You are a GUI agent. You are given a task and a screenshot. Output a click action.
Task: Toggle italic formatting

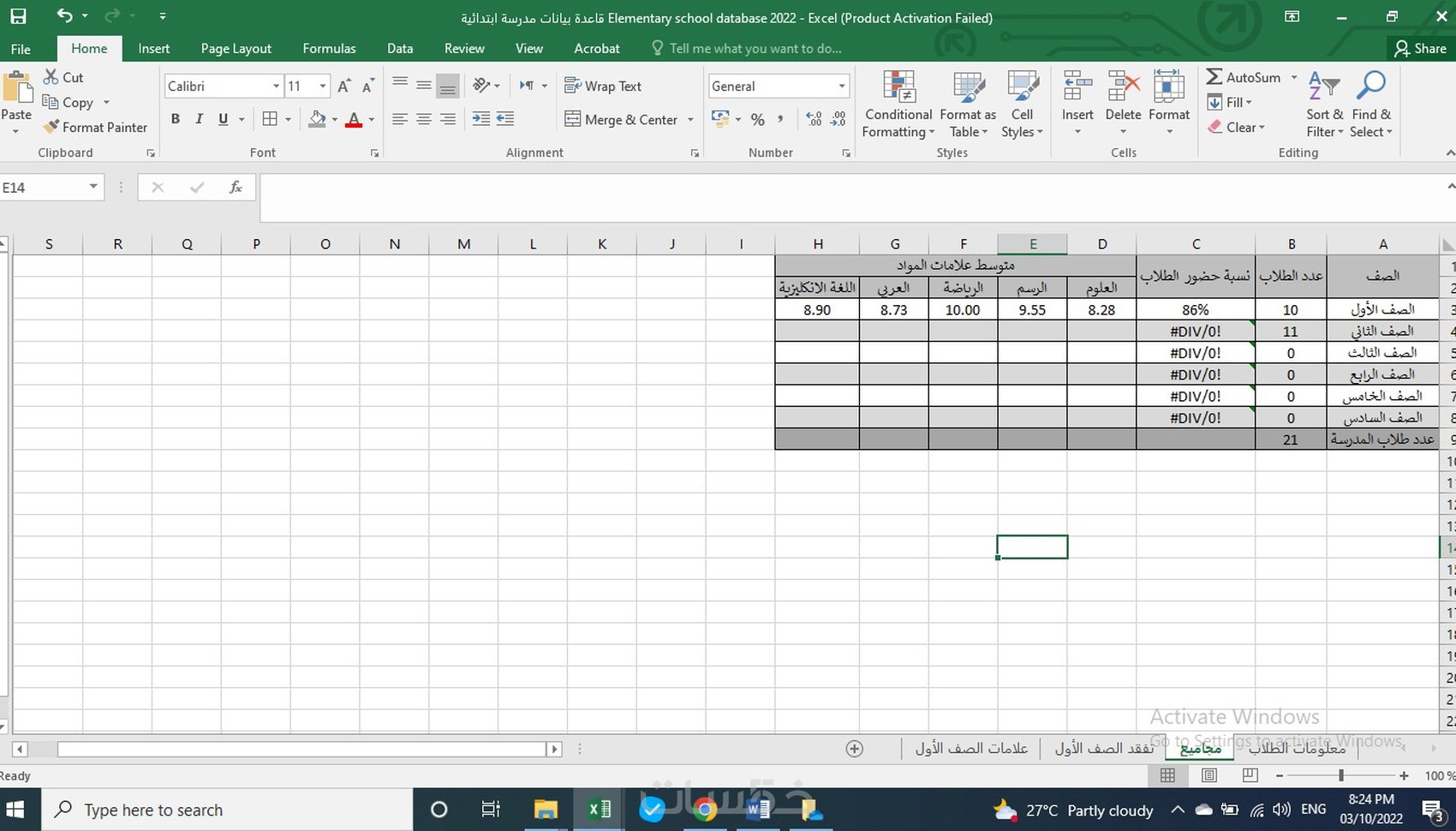click(x=199, y=119)
